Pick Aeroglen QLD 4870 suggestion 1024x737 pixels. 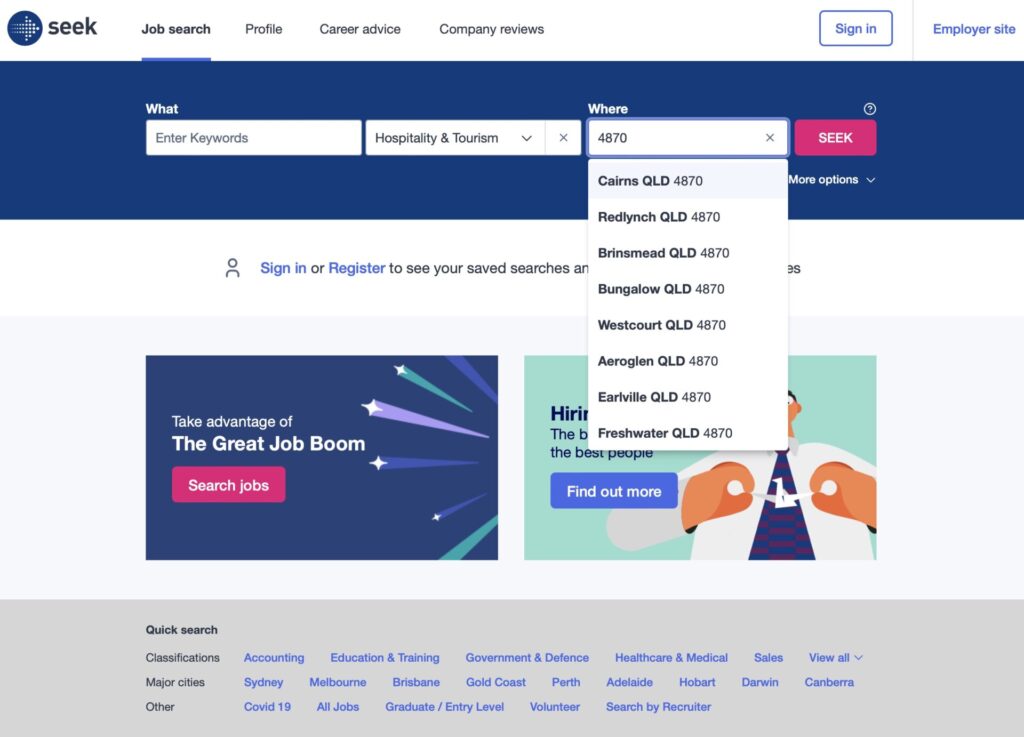coord(688,361)
